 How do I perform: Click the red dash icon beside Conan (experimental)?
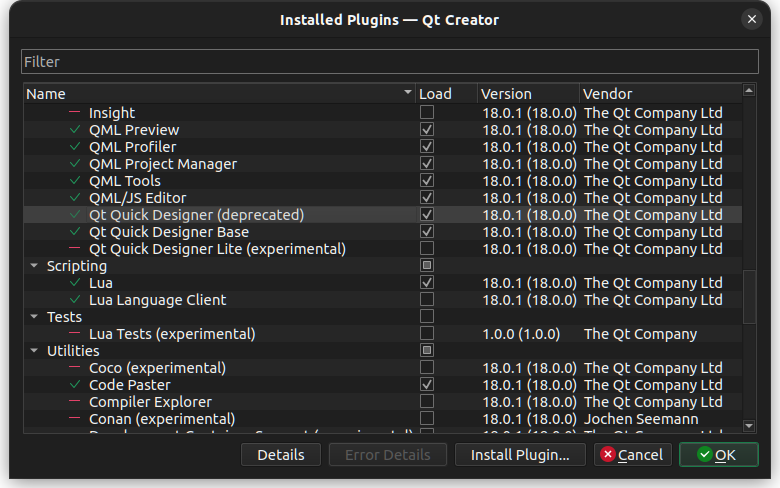point(75,418)
